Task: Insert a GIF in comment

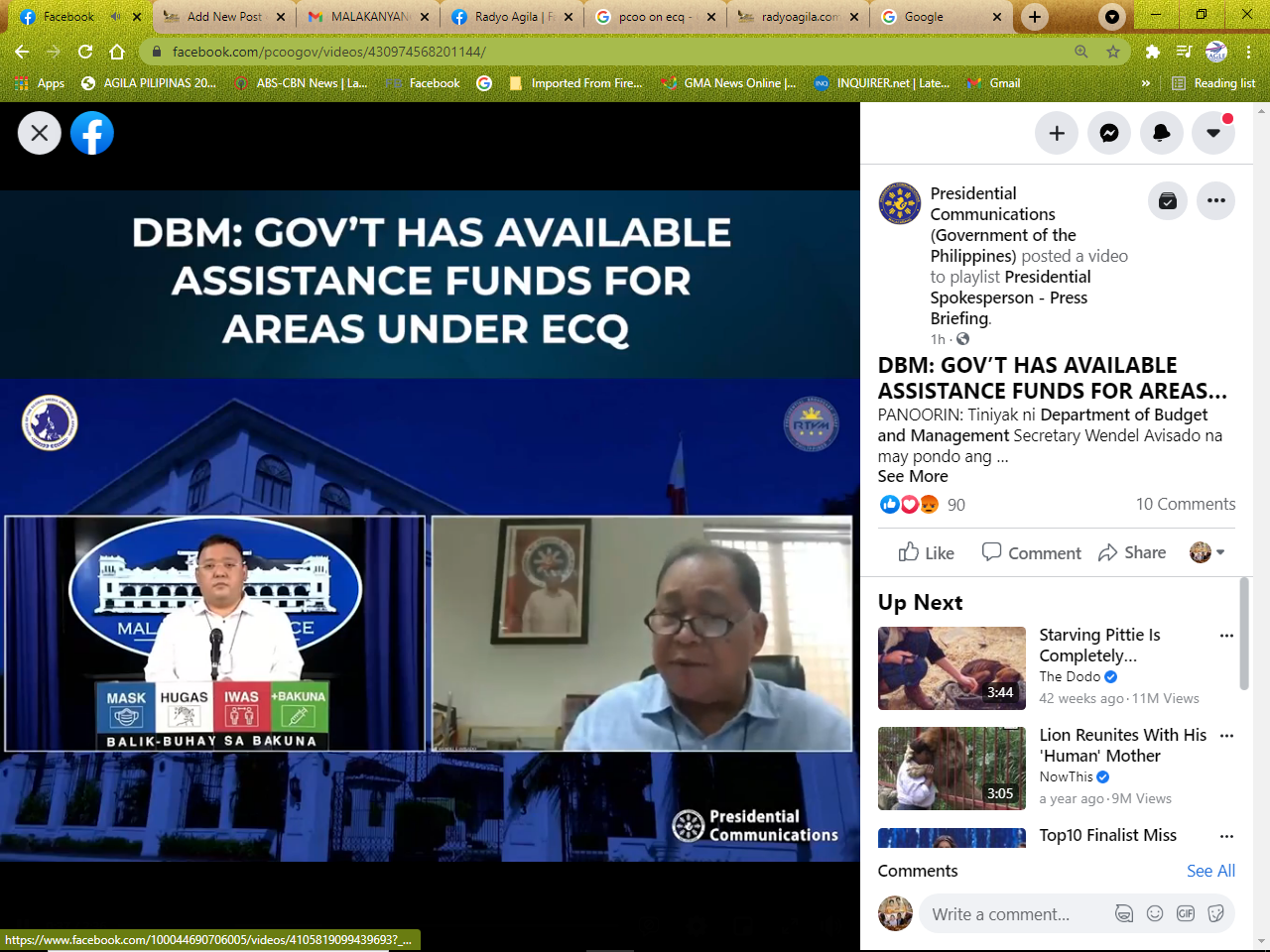Action: click(1186, 914)
